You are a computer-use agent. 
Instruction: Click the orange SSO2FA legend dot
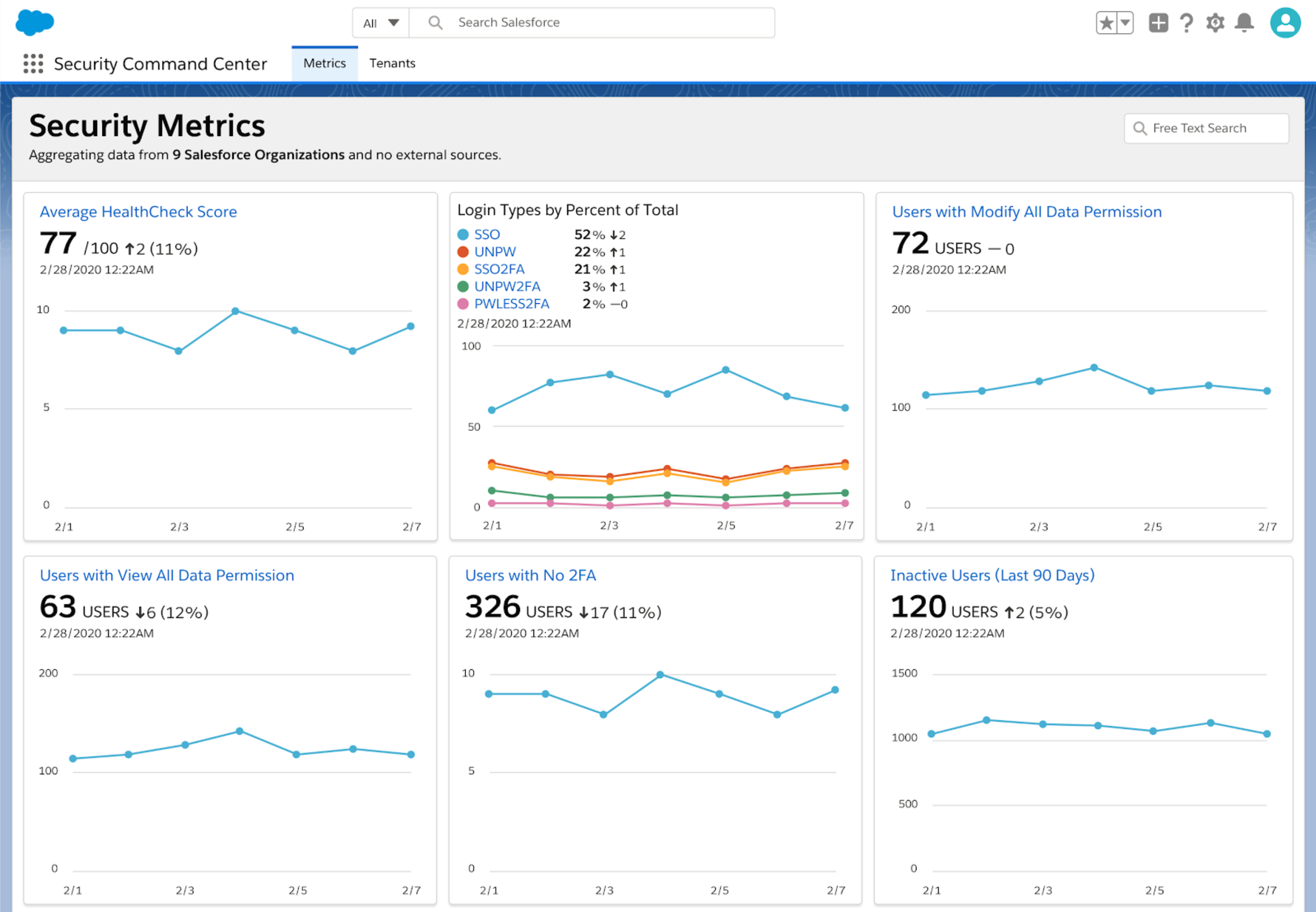463,268
